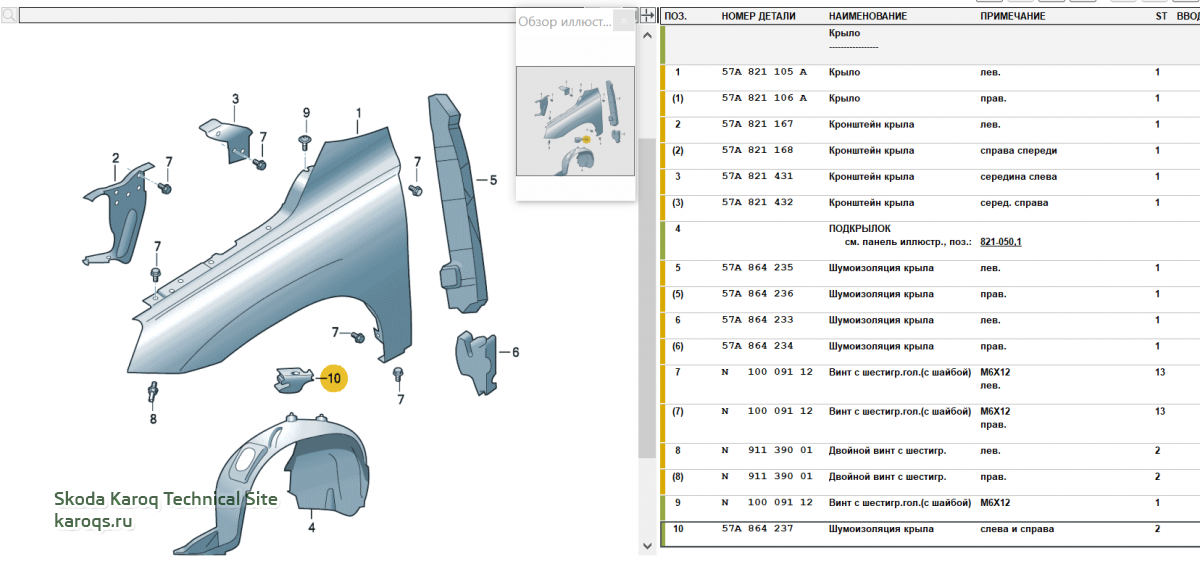Screen dimensions: 1200x564
Task: Select callout 6 next to the small insulator
Action: pyautogui.click(x=515, y=352)
